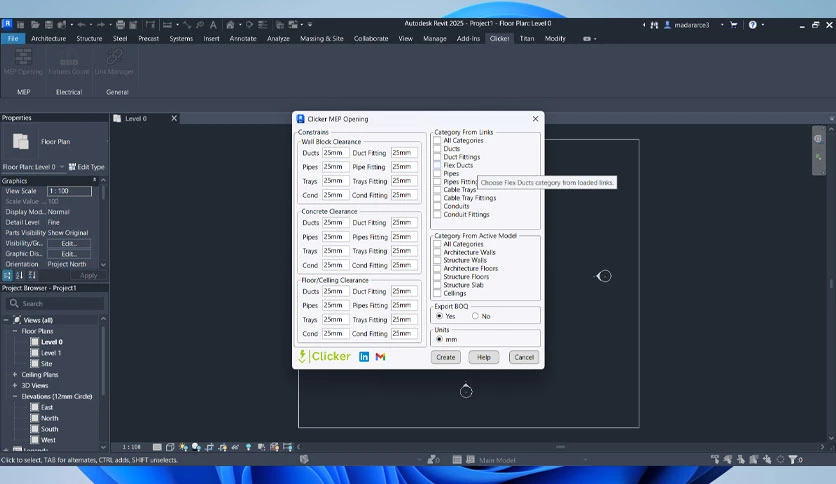The height and width of the screenshot is (484, 836).
Task: Select Export BOQ Yes radio button
Action: click(439, 316)
